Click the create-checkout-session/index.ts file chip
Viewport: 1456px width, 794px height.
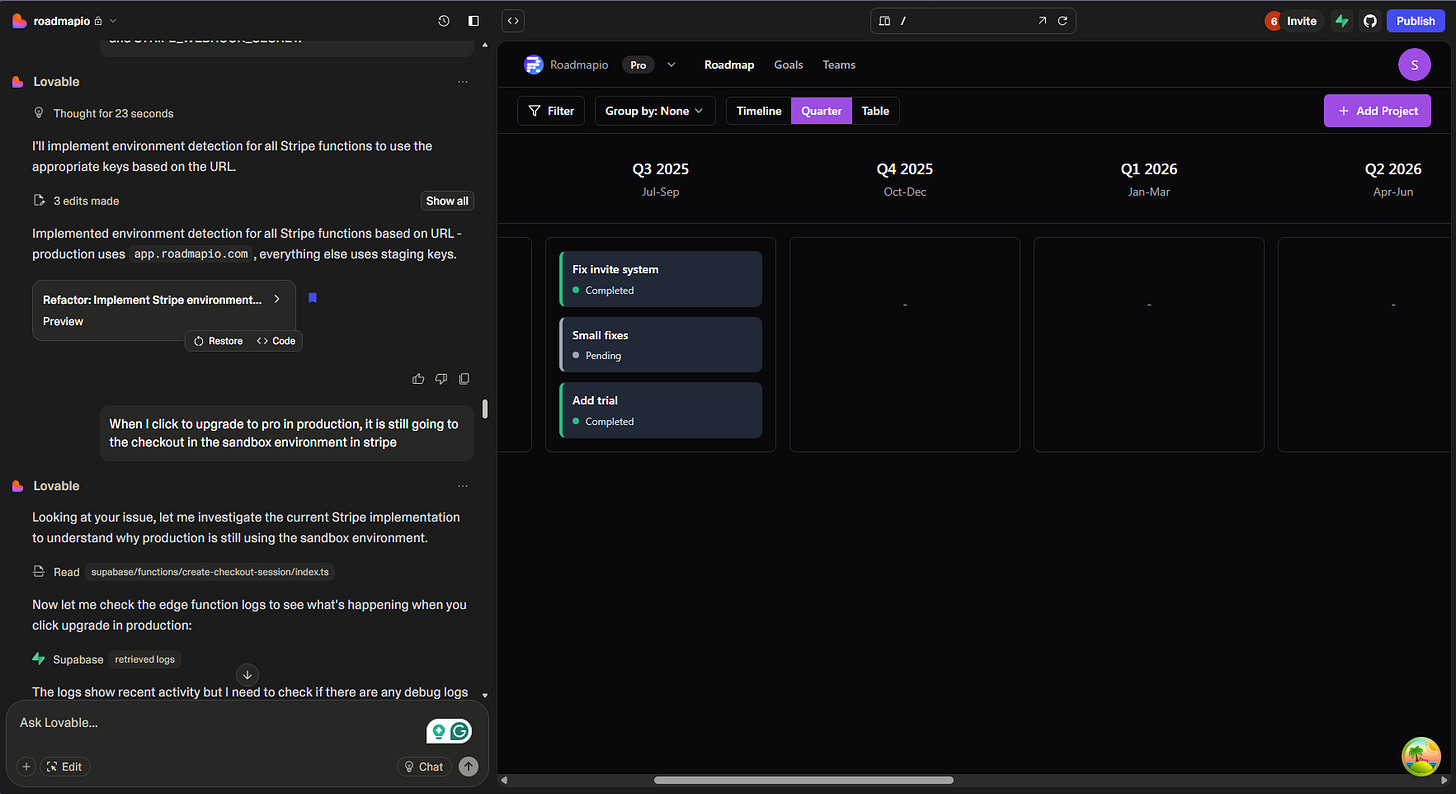pos(210,572)
